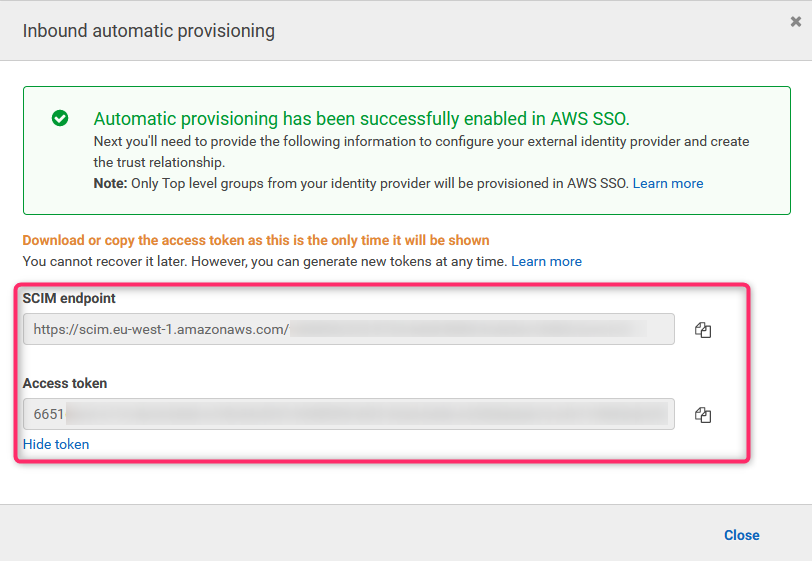Click the 'Download or copy the access token' warning
This screenshot has height=561, width=812.
pos(256,240)
